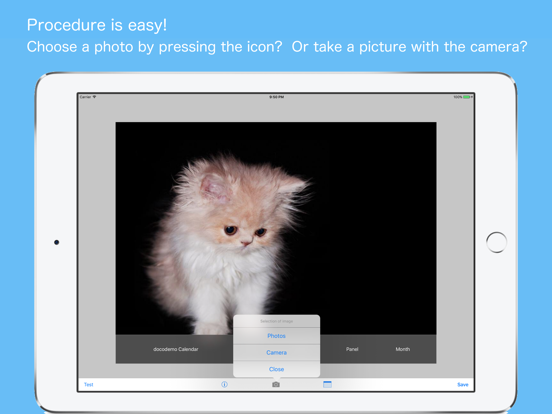Open the calendar icon in bottom toolbar
Viewport: 552px width, 414px height.
click(327, 384)
